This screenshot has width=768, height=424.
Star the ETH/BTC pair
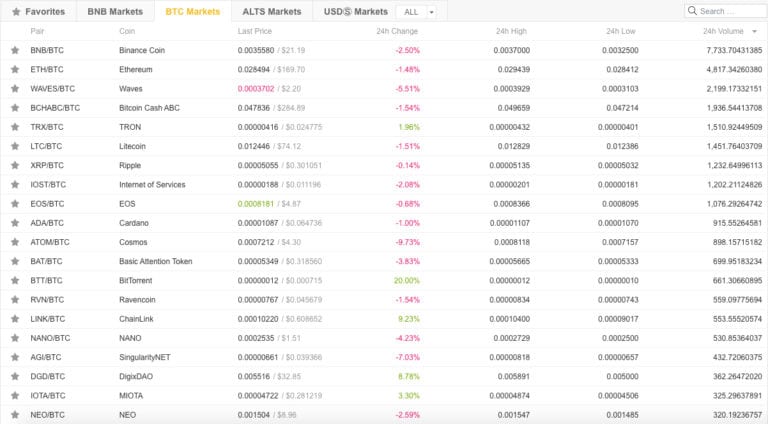(x=15, y=70)
